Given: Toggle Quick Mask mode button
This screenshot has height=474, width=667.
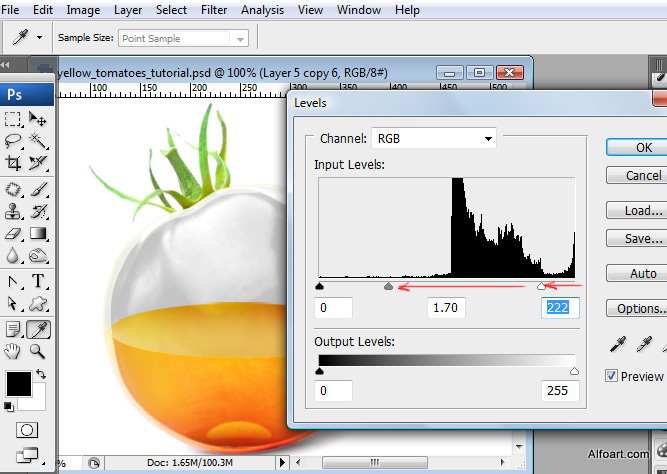Looking at the screenshot, I should click(x=27, y=429).
